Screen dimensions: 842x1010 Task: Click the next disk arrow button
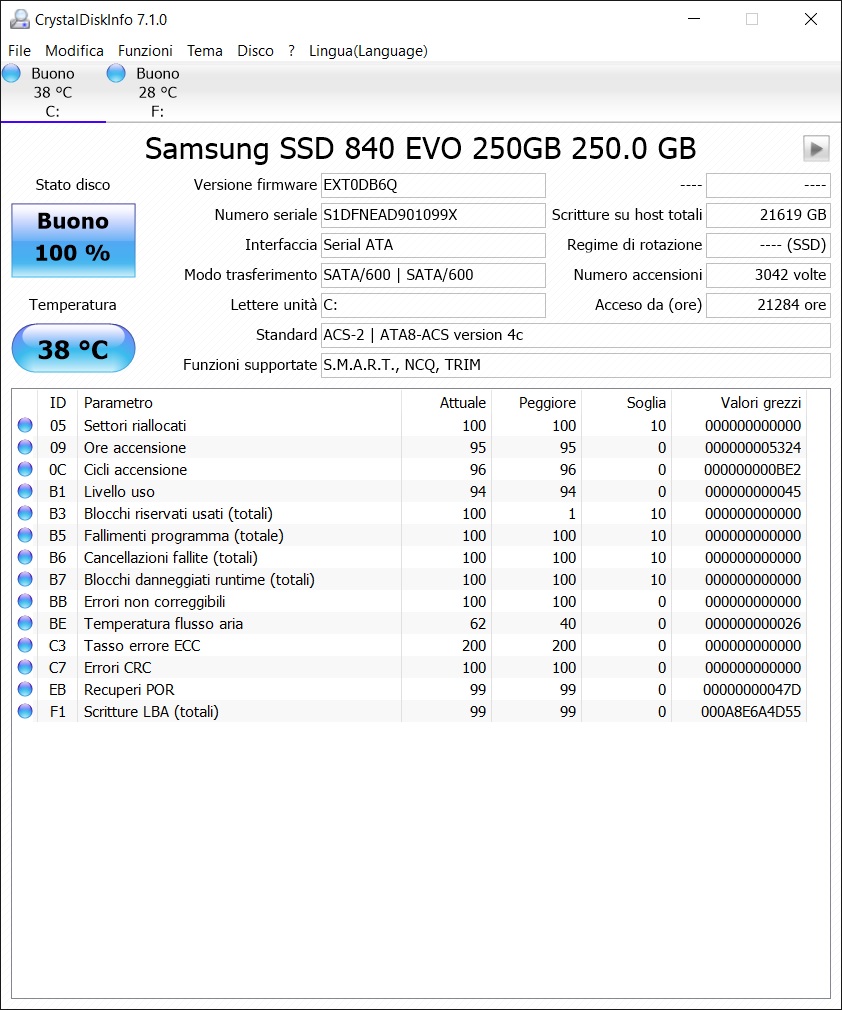click(816, 149)
